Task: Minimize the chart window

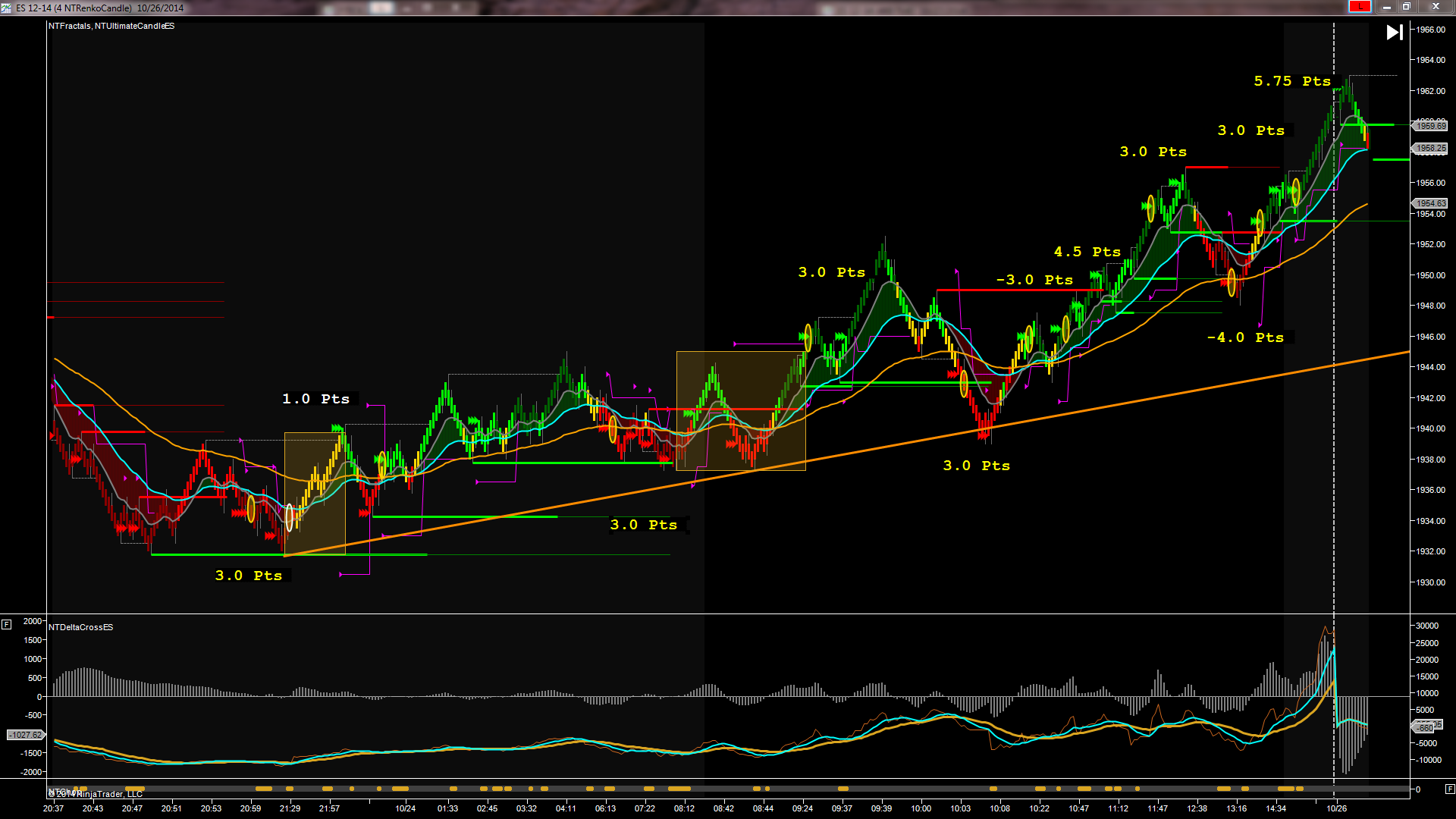Action: (1386, 7)
